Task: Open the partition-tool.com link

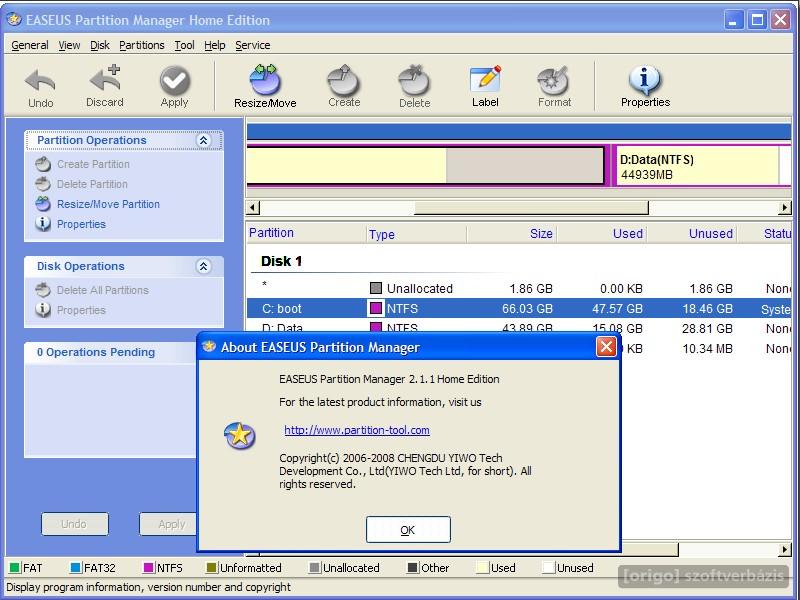Action: pyautogui.click(x=357, y=430)
